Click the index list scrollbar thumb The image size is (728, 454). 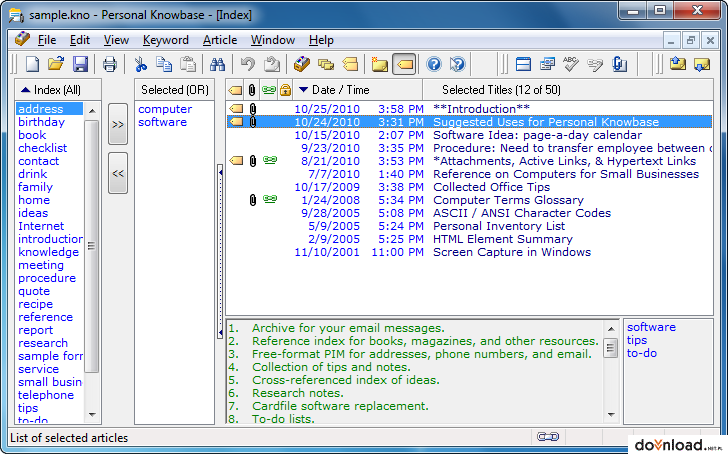tap(92, 246)
